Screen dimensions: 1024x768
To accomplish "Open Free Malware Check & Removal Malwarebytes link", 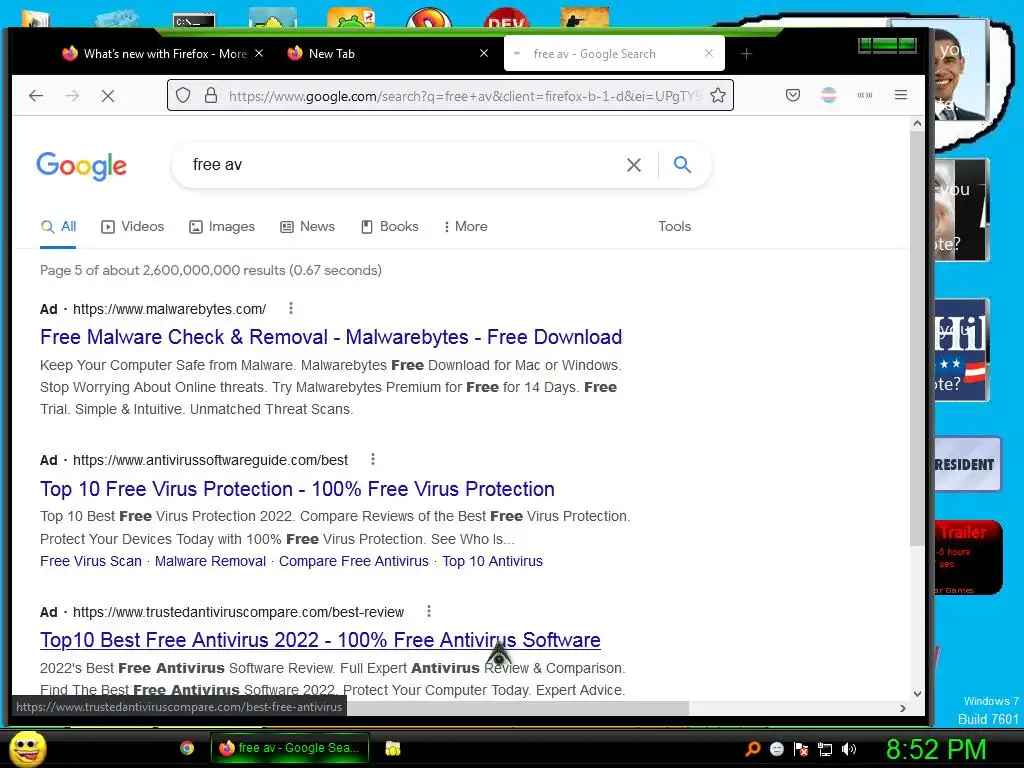I will point(331,337).
